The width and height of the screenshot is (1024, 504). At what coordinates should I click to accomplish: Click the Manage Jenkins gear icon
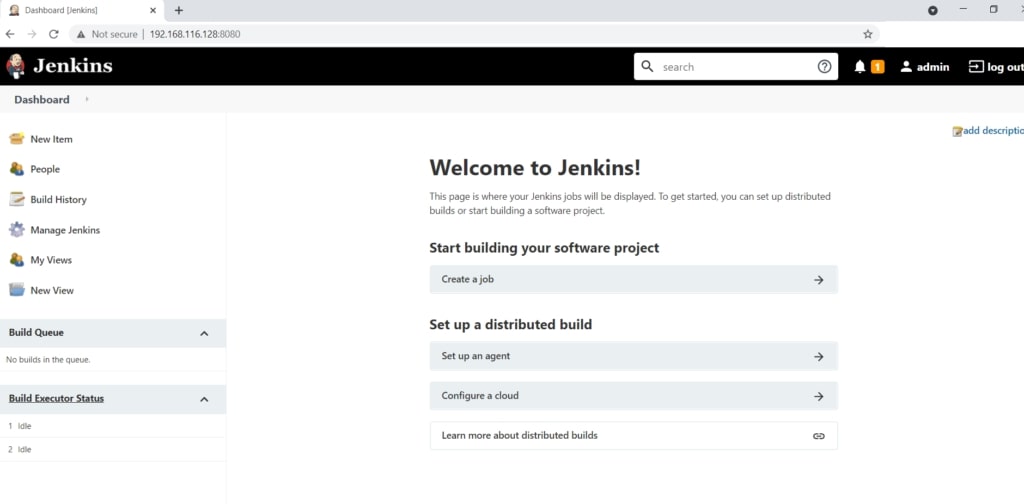coord(17,230)
